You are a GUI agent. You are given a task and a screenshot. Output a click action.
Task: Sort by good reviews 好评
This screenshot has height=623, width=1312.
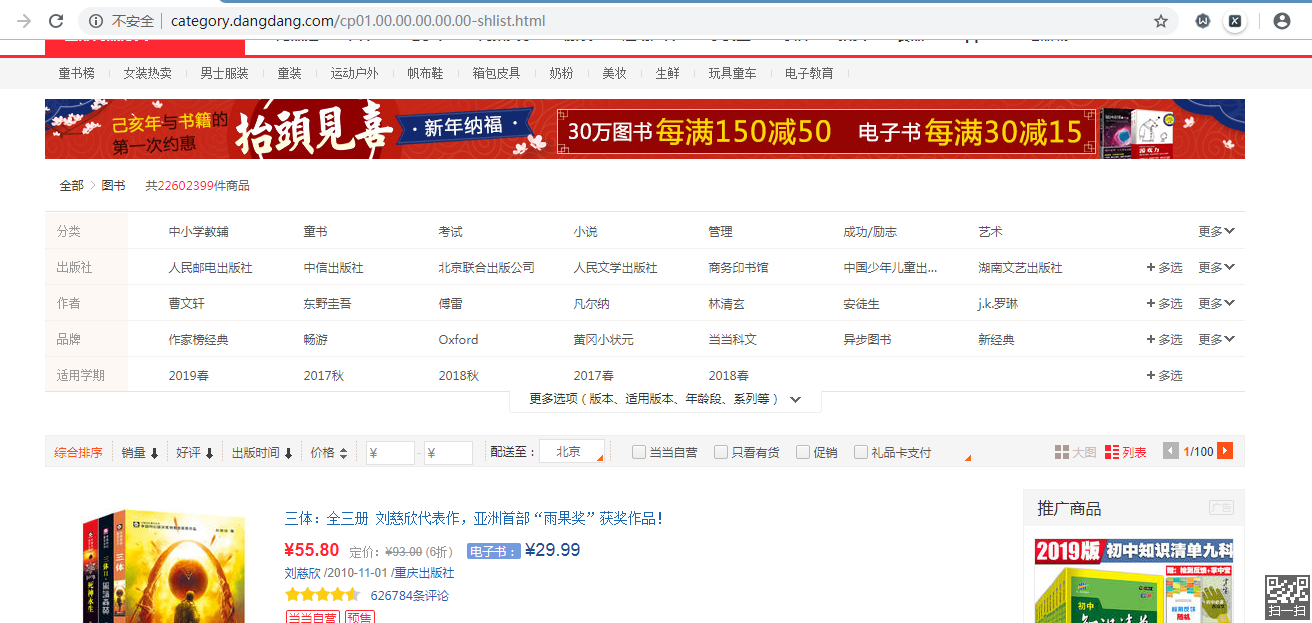point(195,453)
